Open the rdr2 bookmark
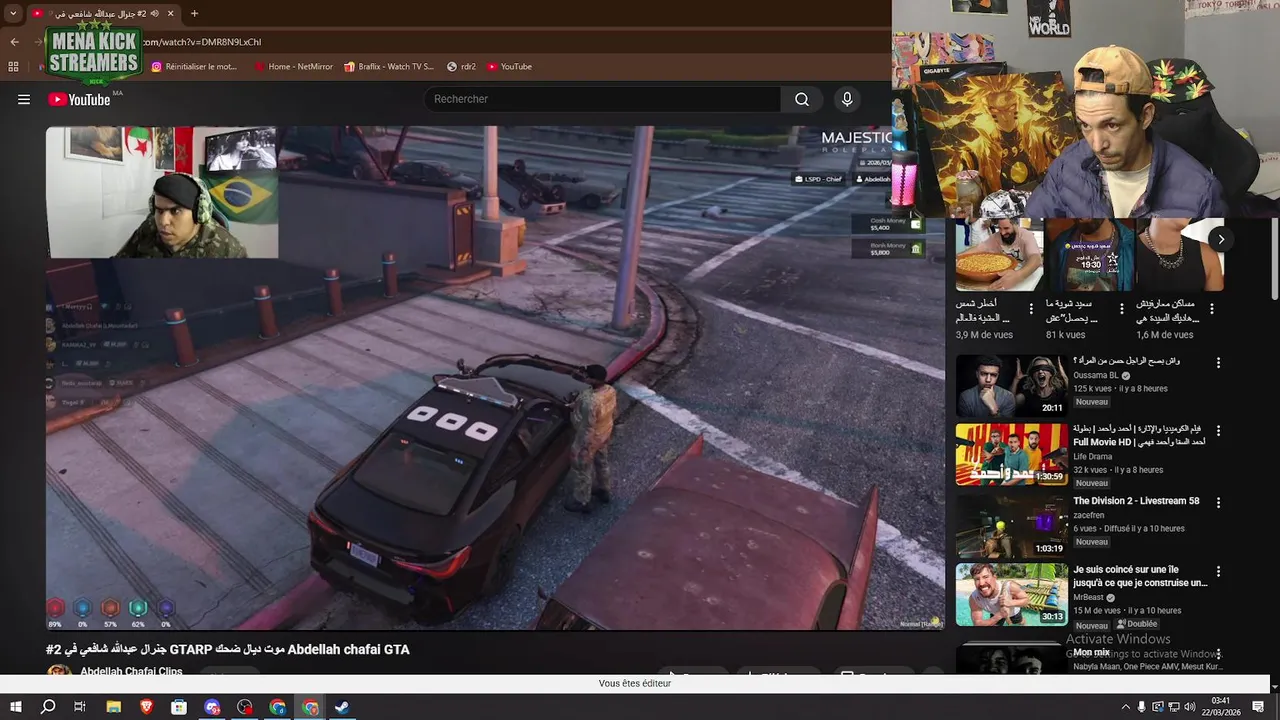Screen dimensions: 1280x720 click(462, 67)
